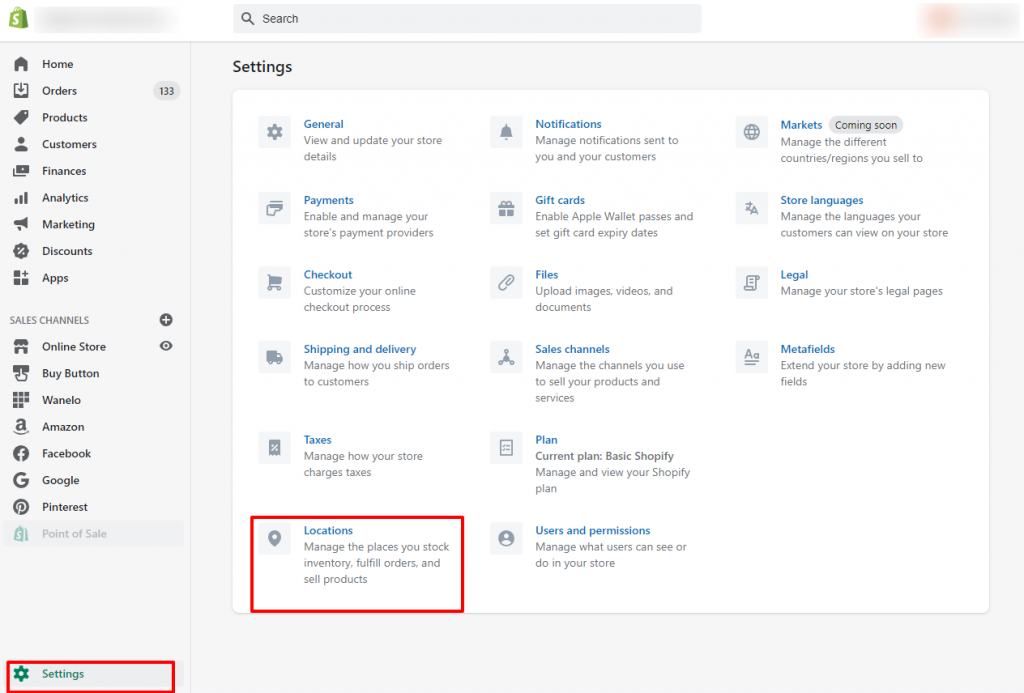The width and height of the screenshot is (1024, 693).
Task: Select the Home icon in the sidebar
Action: coord(22,63)
